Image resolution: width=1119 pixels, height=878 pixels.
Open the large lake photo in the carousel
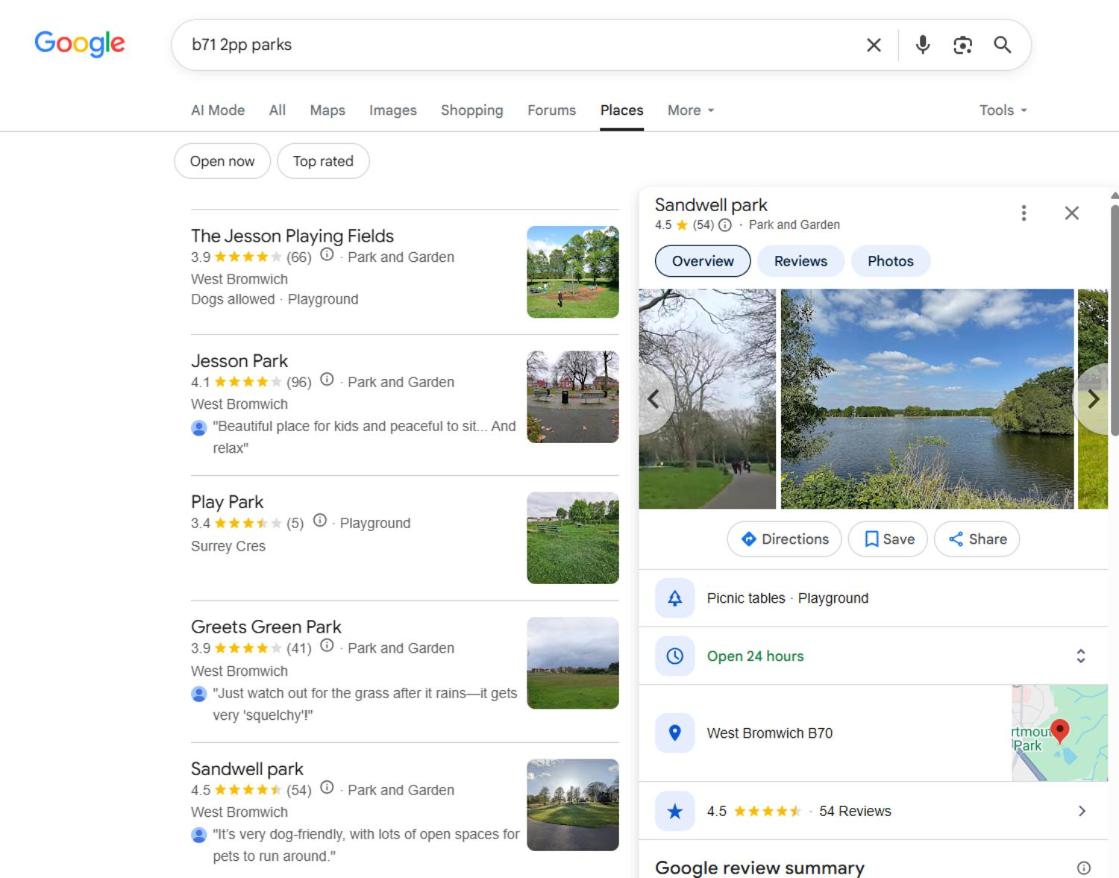pyautogui.click(x=927, y=399)
